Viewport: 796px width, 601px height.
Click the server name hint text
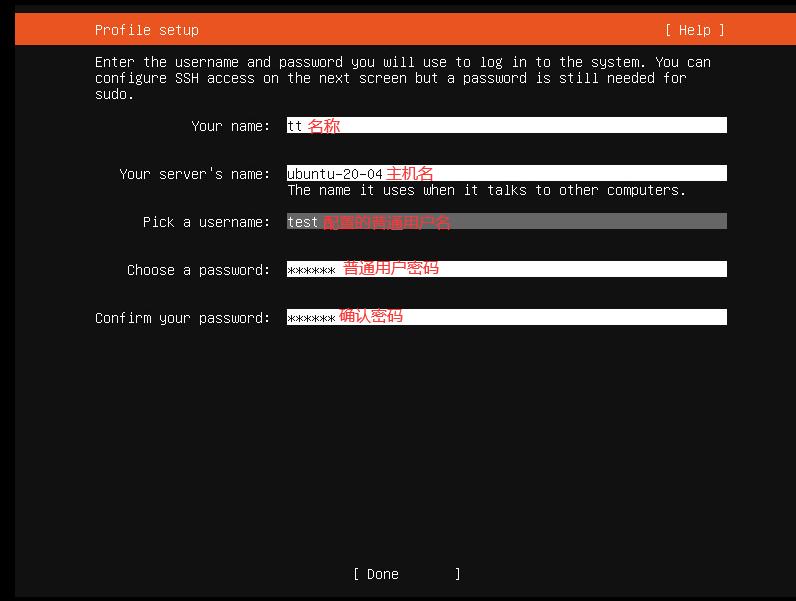pos(487,190)
